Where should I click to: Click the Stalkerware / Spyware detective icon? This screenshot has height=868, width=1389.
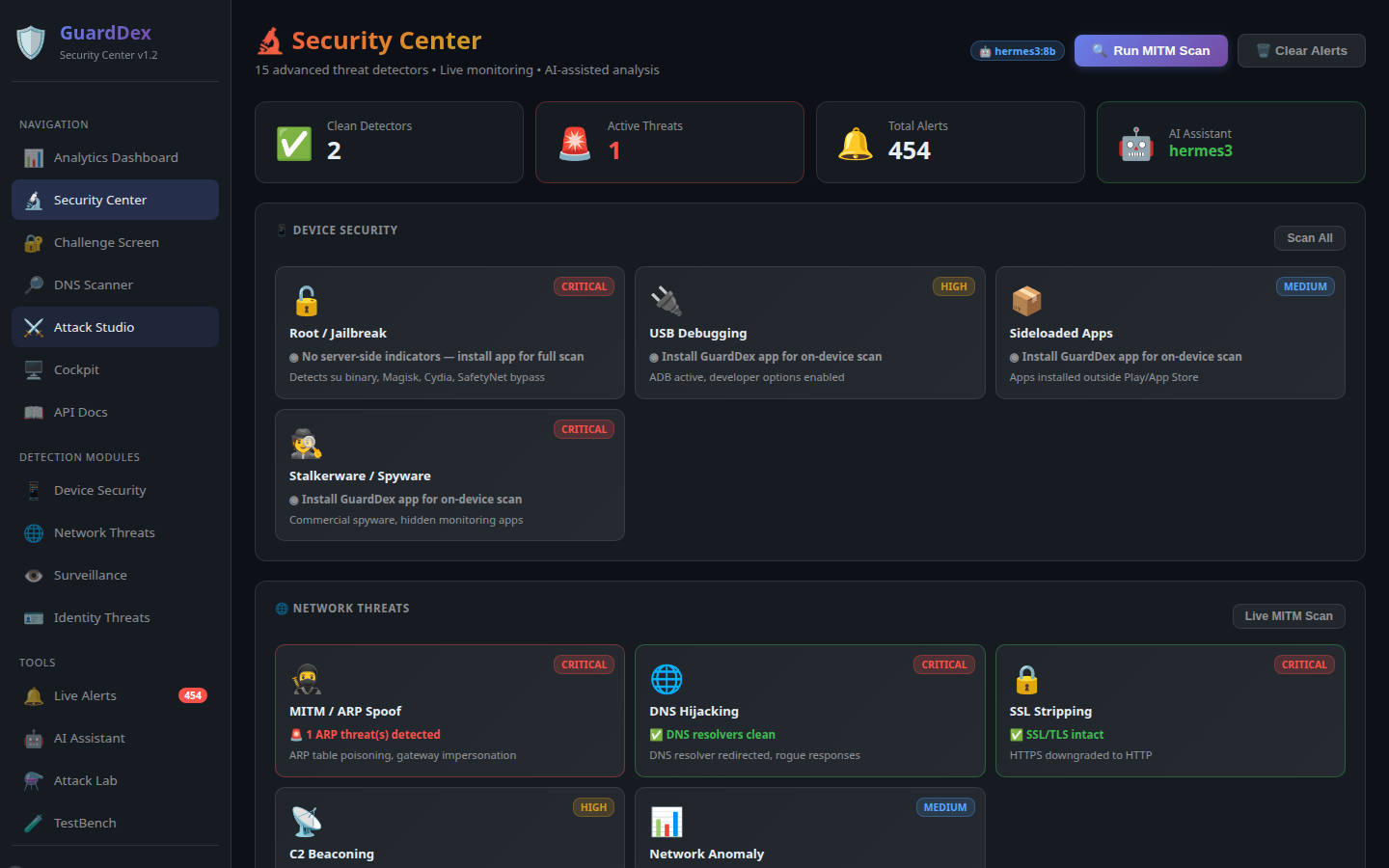coord(306,444)
